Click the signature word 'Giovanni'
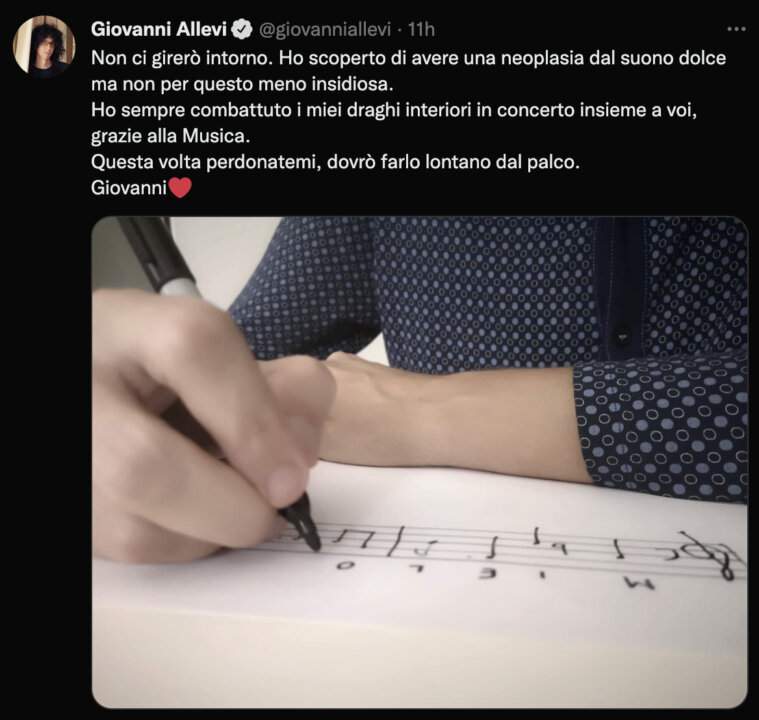 (129, 187)
